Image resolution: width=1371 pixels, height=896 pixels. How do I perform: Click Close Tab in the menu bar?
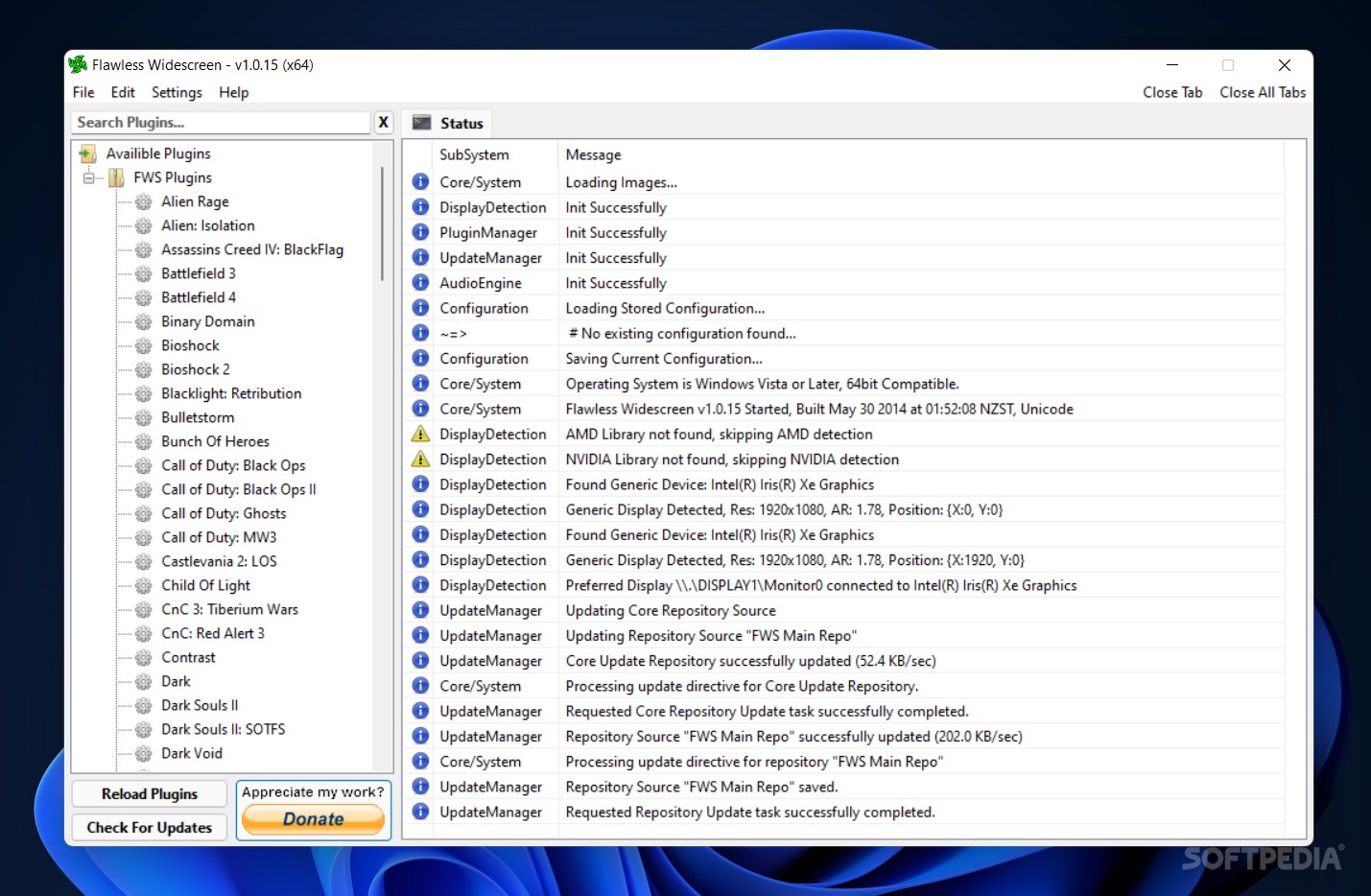1172,92
